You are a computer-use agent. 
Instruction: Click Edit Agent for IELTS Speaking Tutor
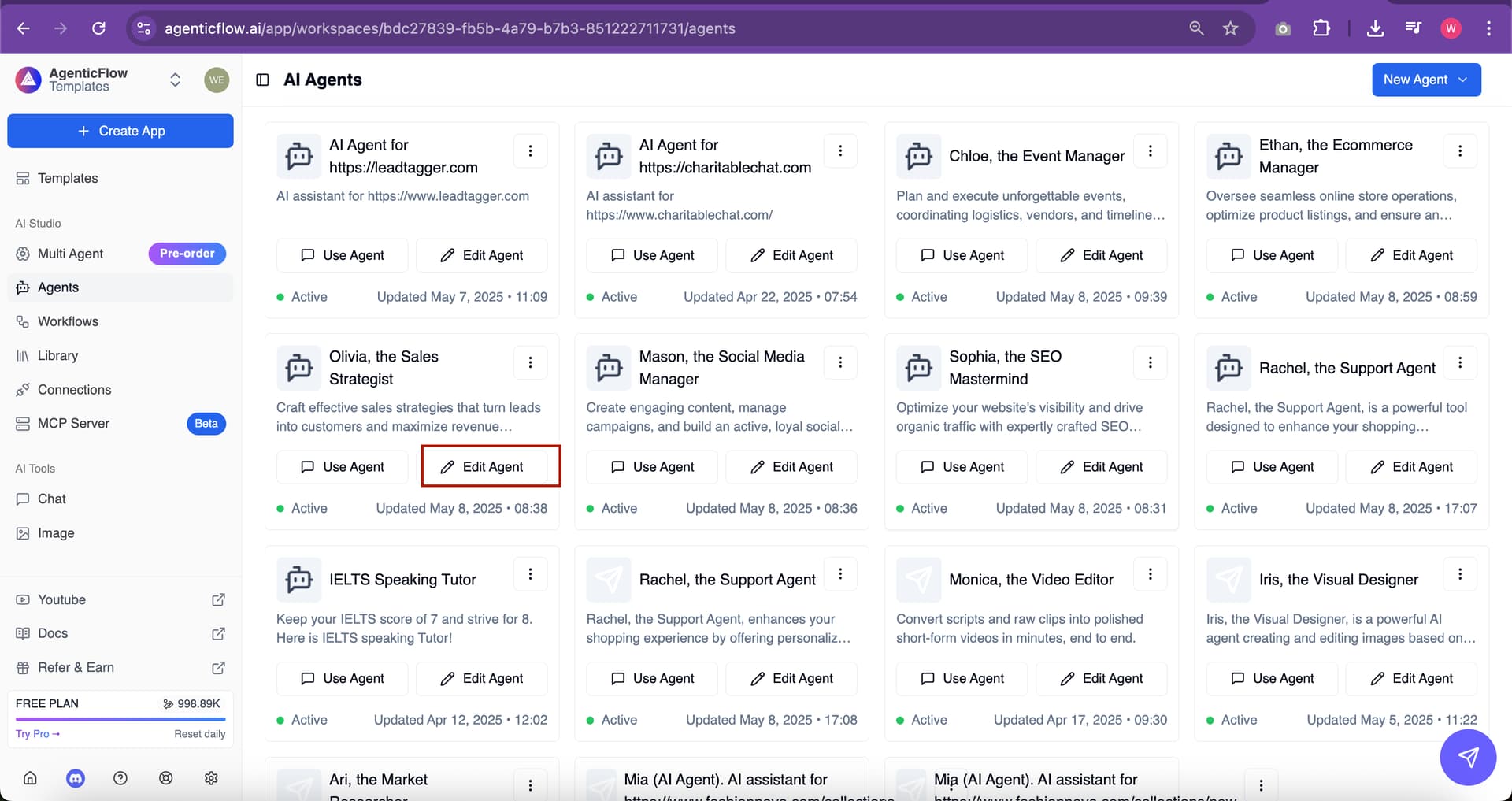[482, 678]
